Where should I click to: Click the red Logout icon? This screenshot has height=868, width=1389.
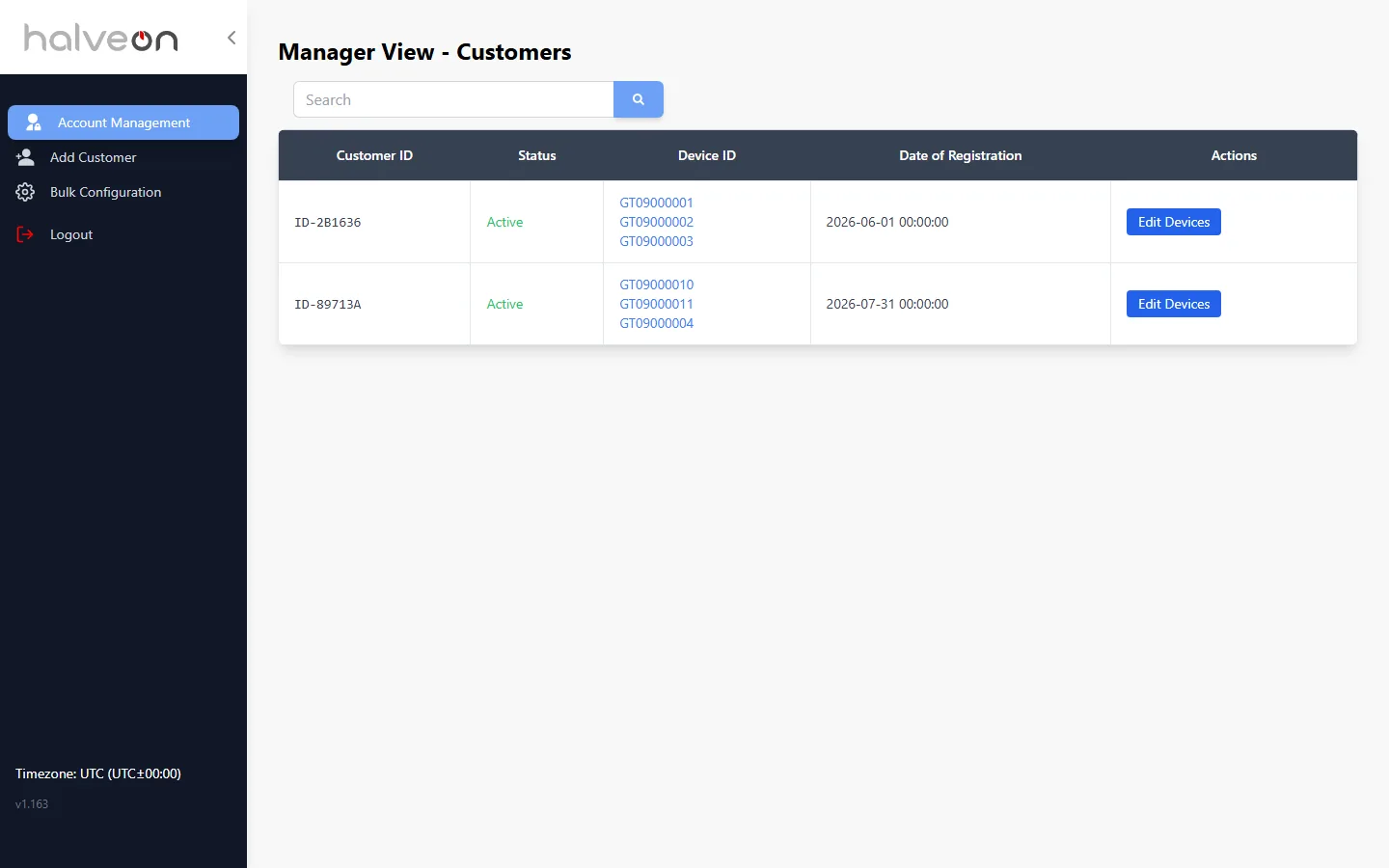(x=25, y=234)
